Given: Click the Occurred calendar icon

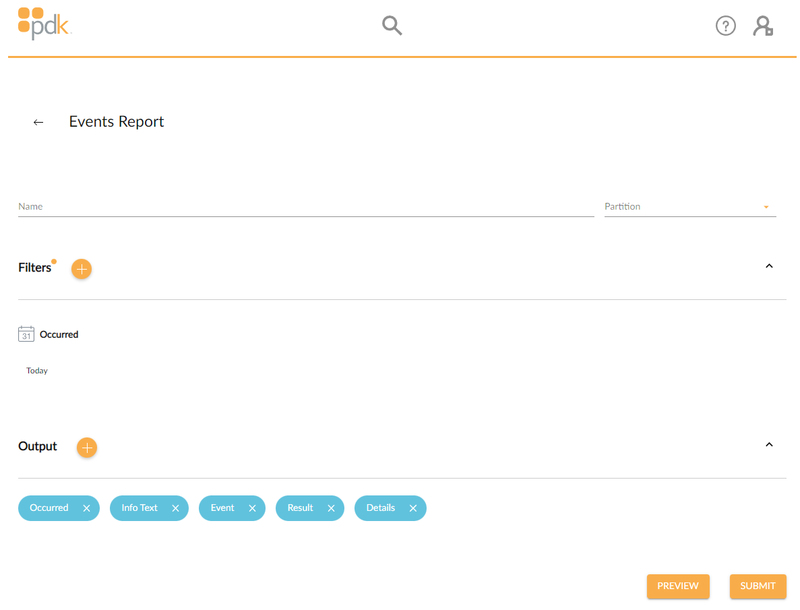Looking at the screenshot, I should click(x=26, y=334).
